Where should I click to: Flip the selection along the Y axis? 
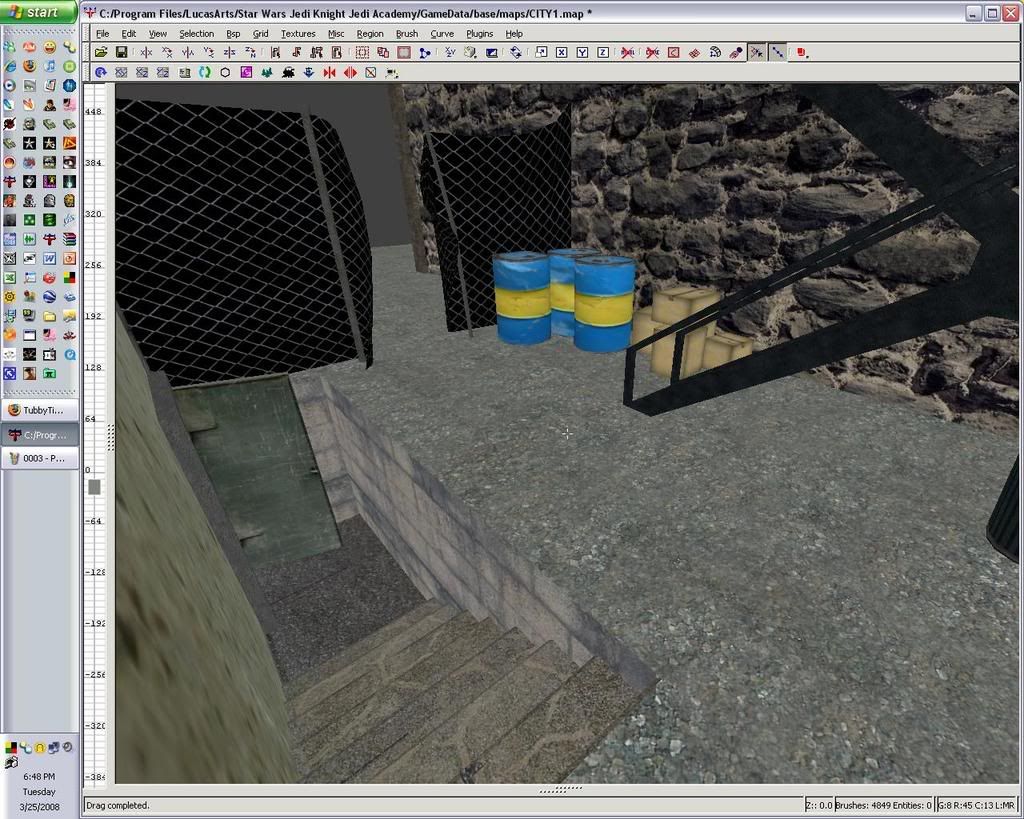(188, 52)
